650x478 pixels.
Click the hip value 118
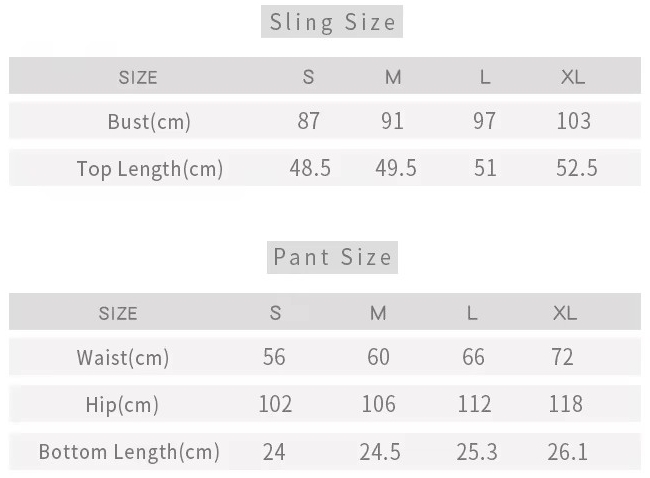(x=566, y=404)
